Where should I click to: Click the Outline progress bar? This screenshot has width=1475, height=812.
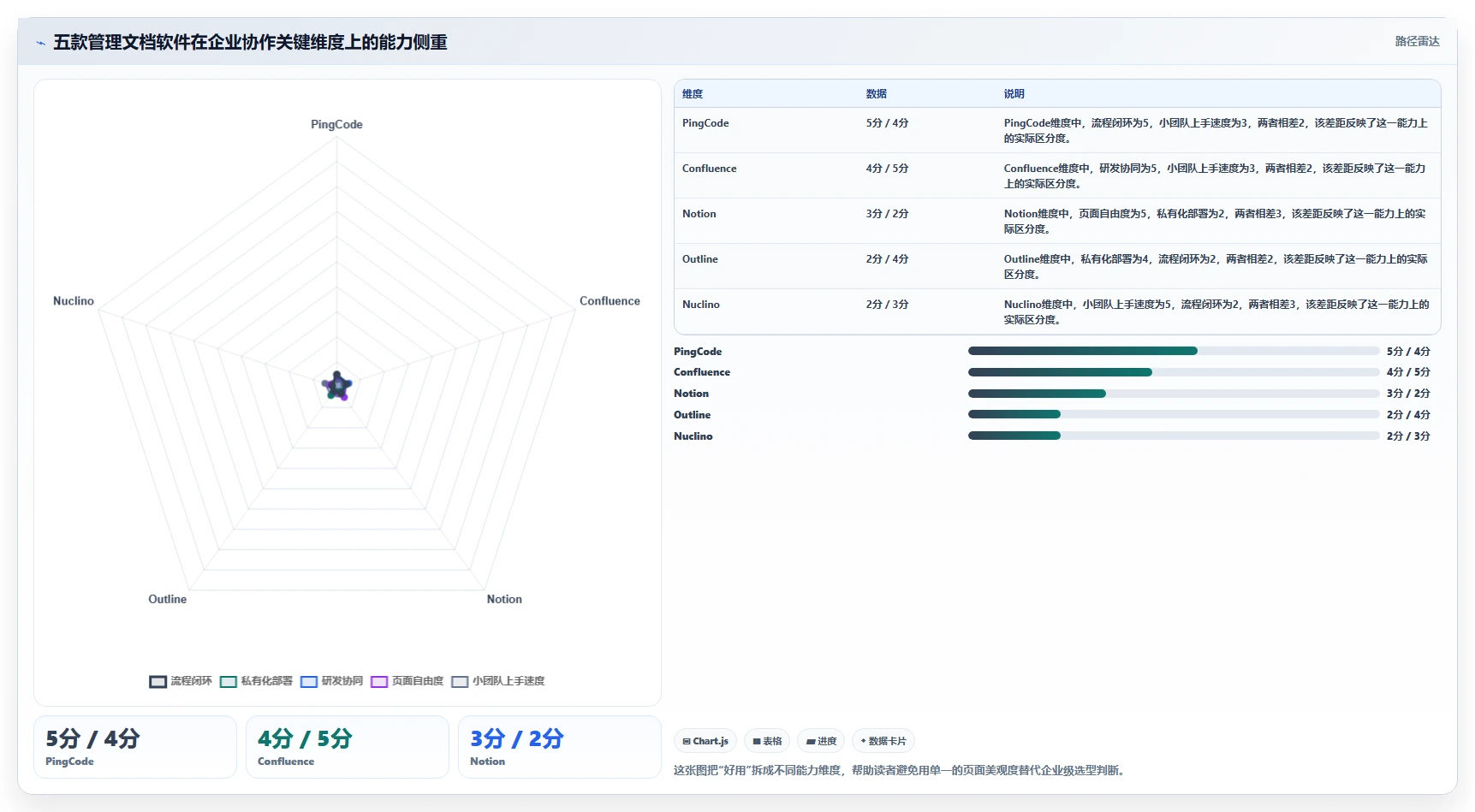[1174, 414]
